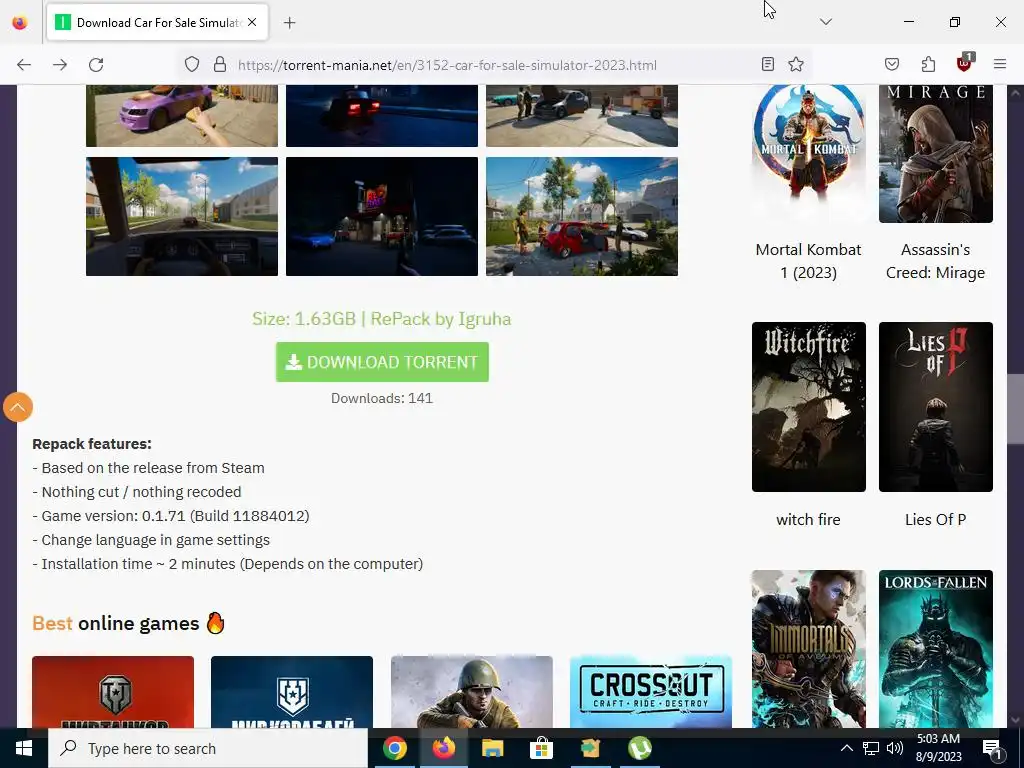Viewport: 1024px width, 768px height.
Task: Click the Windows Start button
Action: pyautogui.click(x=24, y=748)
